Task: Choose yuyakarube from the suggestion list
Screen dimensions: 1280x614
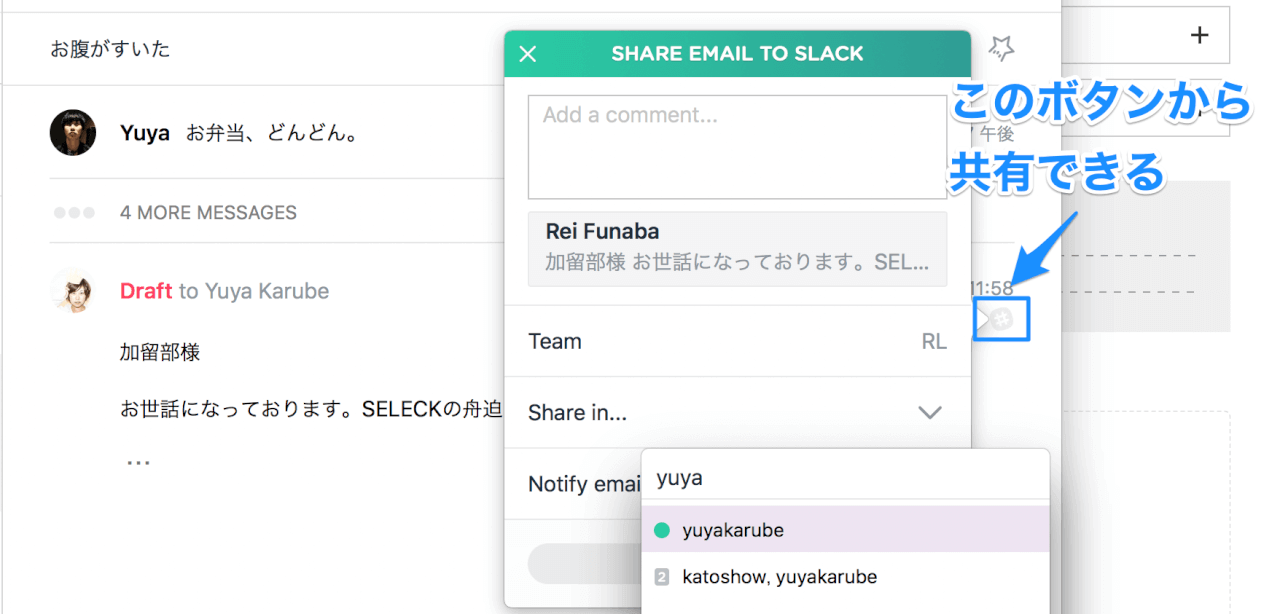Action: click(x=845, y=530)
